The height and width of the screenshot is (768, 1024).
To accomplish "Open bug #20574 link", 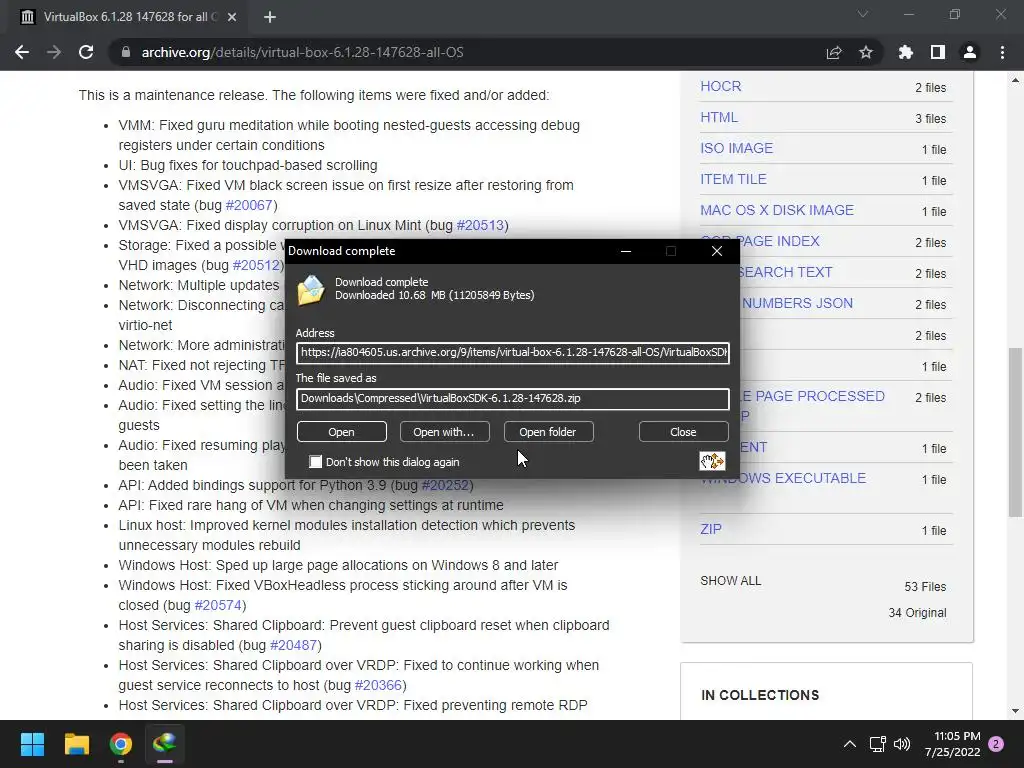I will click(x=218, y=605).
